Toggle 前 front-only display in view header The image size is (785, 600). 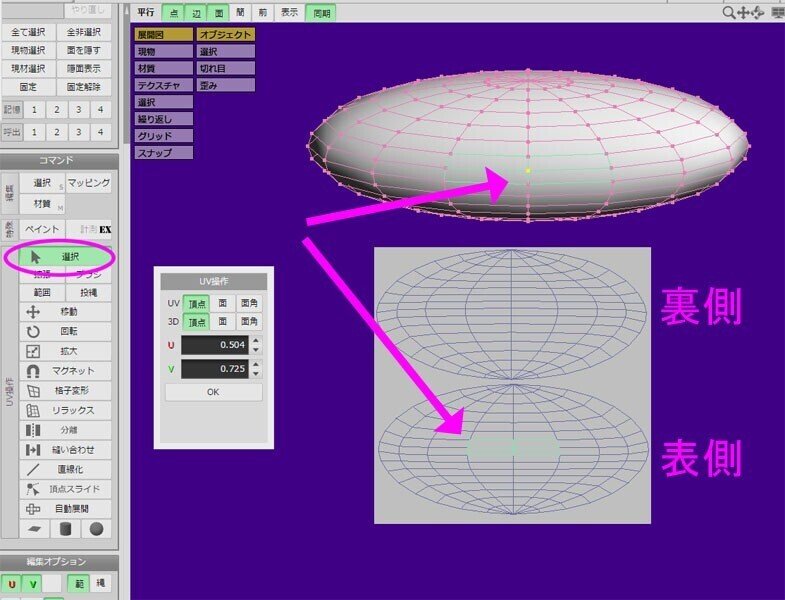click(x=262, y=13)
